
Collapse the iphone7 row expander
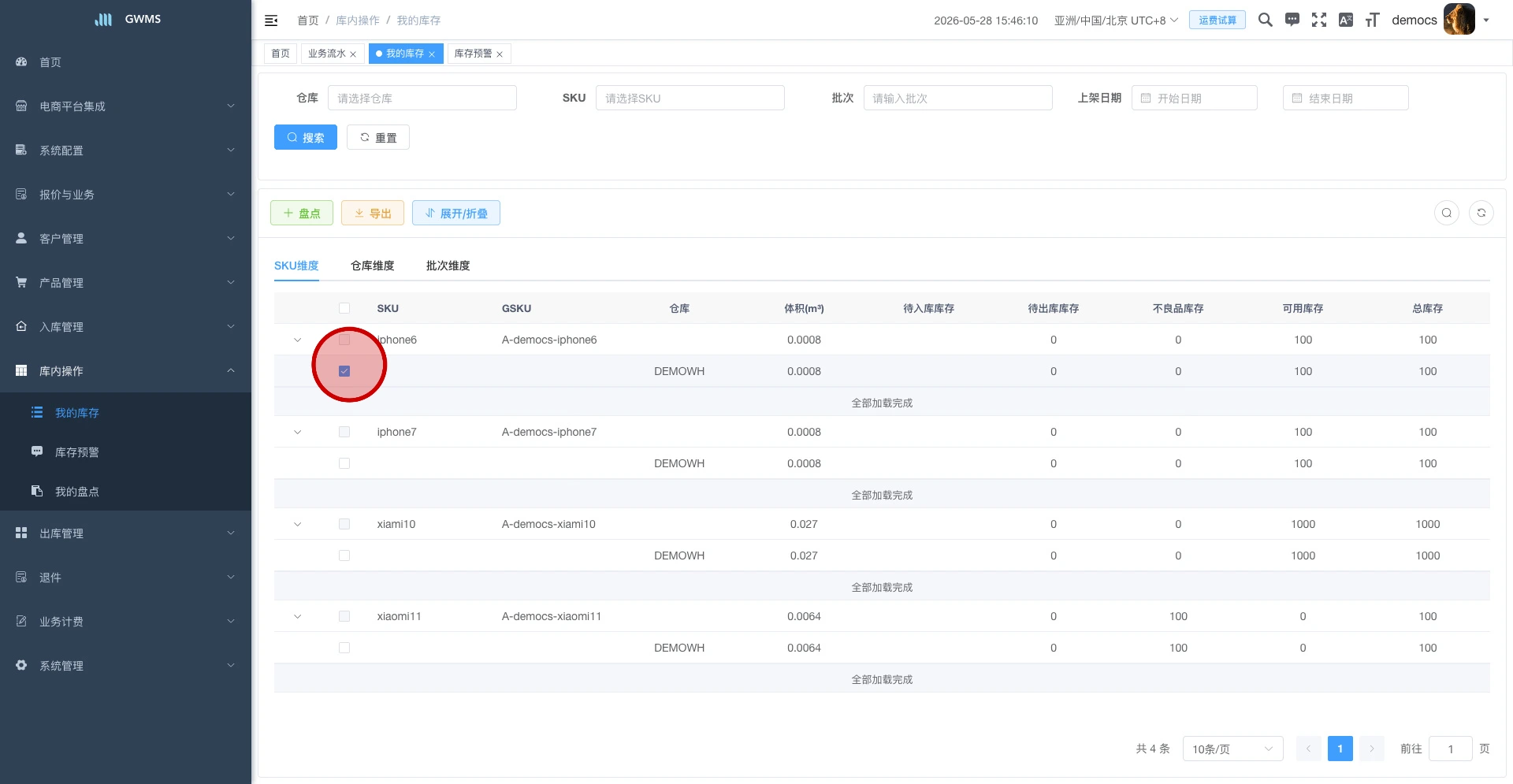[298, 433]
